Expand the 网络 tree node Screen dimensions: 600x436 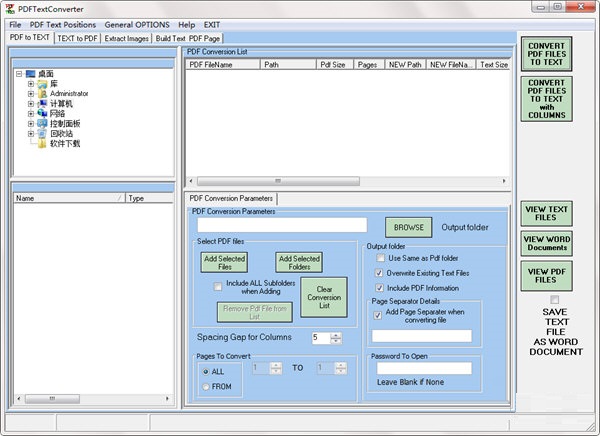coord(31,114)
